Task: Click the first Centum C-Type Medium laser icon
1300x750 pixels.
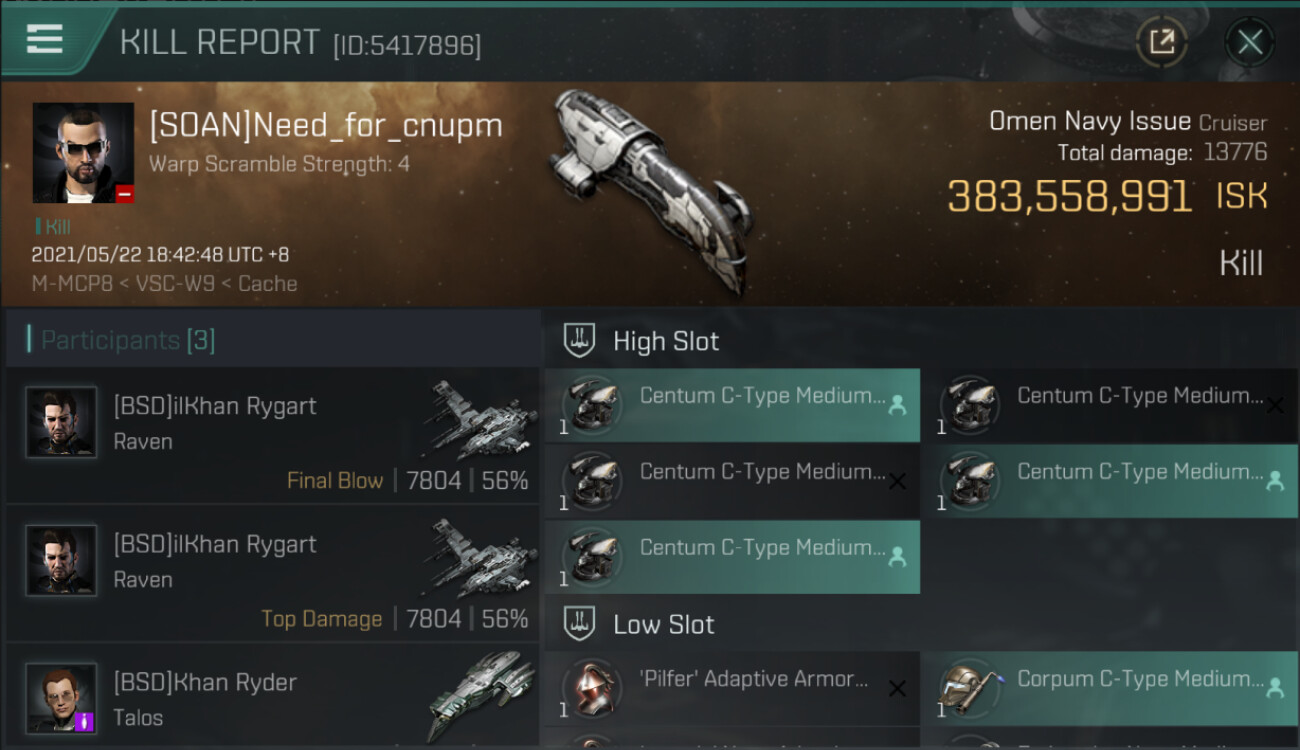Action: tap(591, 405)
